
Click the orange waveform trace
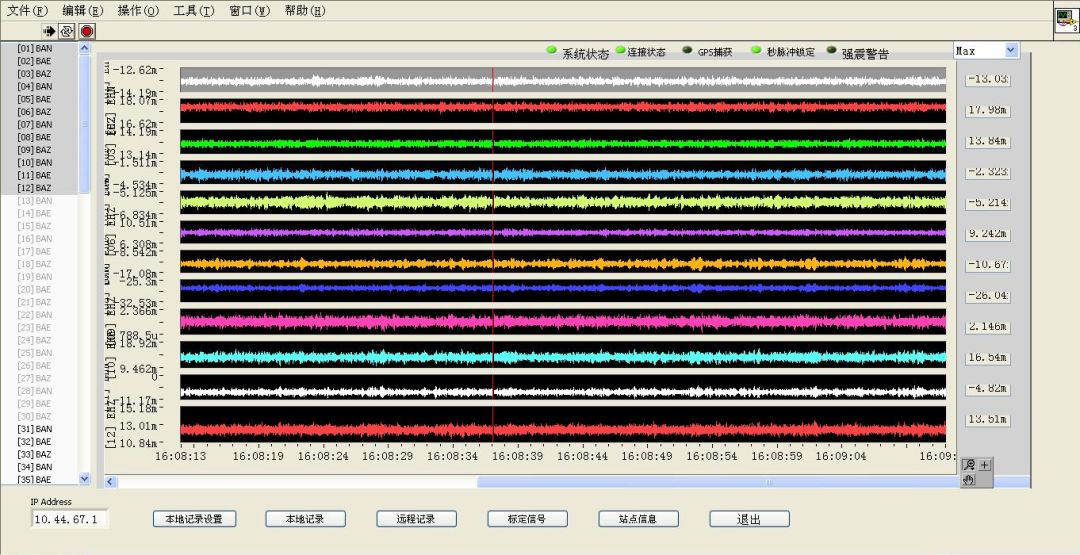(563, 264)
